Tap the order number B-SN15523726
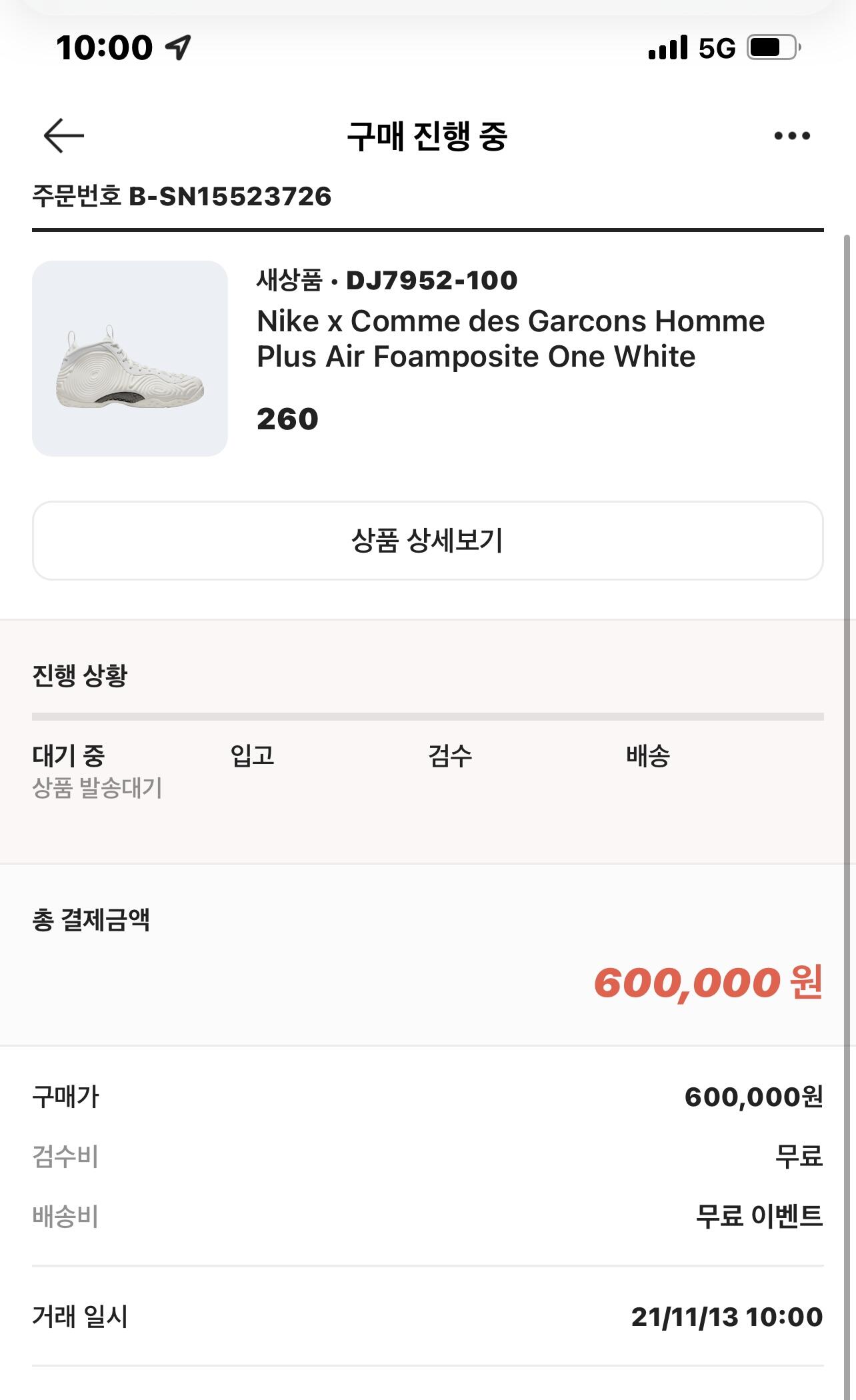This screenshot has width=856, height=1400. click(x=229, y=197)
